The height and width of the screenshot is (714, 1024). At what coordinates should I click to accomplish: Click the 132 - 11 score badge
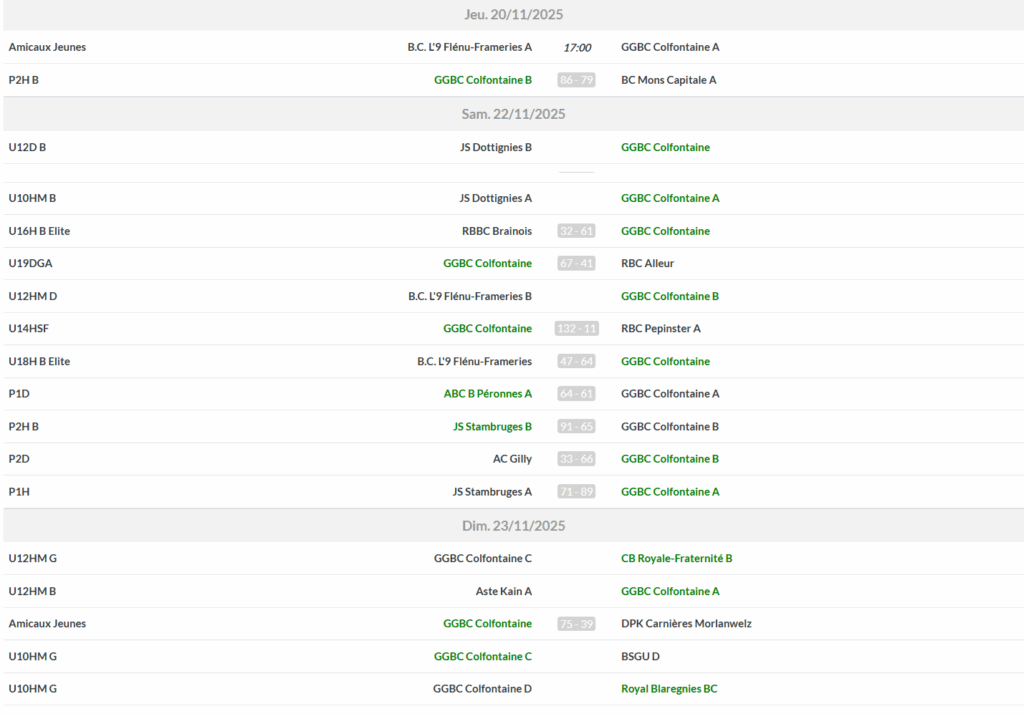point(576,329)
